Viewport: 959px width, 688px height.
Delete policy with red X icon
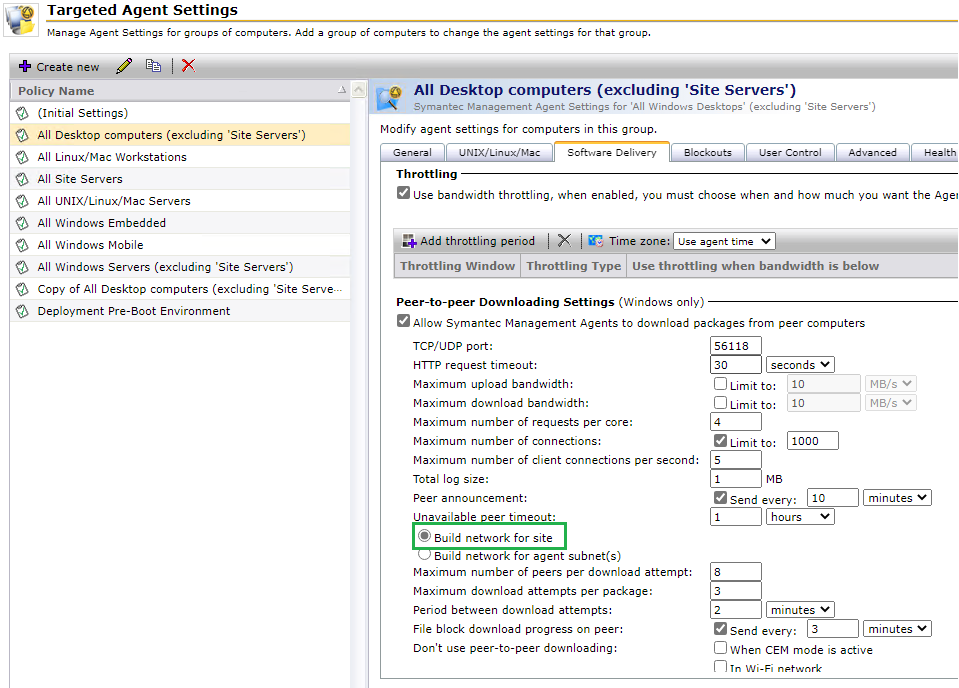(x=188, y=65)
